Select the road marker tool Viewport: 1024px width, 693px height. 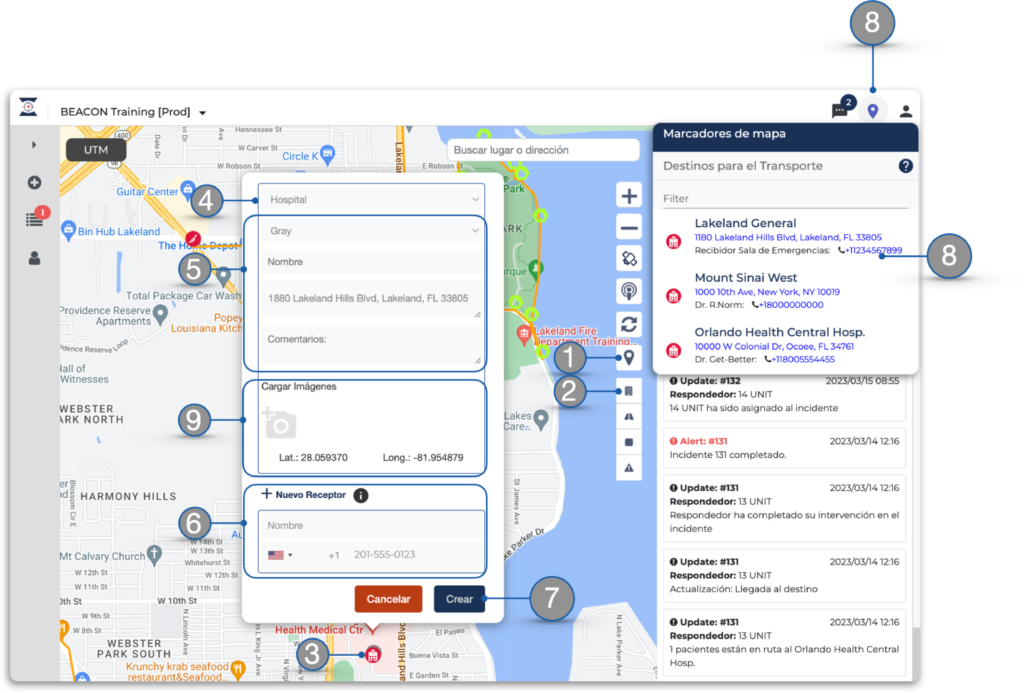(x=629, y=416)
